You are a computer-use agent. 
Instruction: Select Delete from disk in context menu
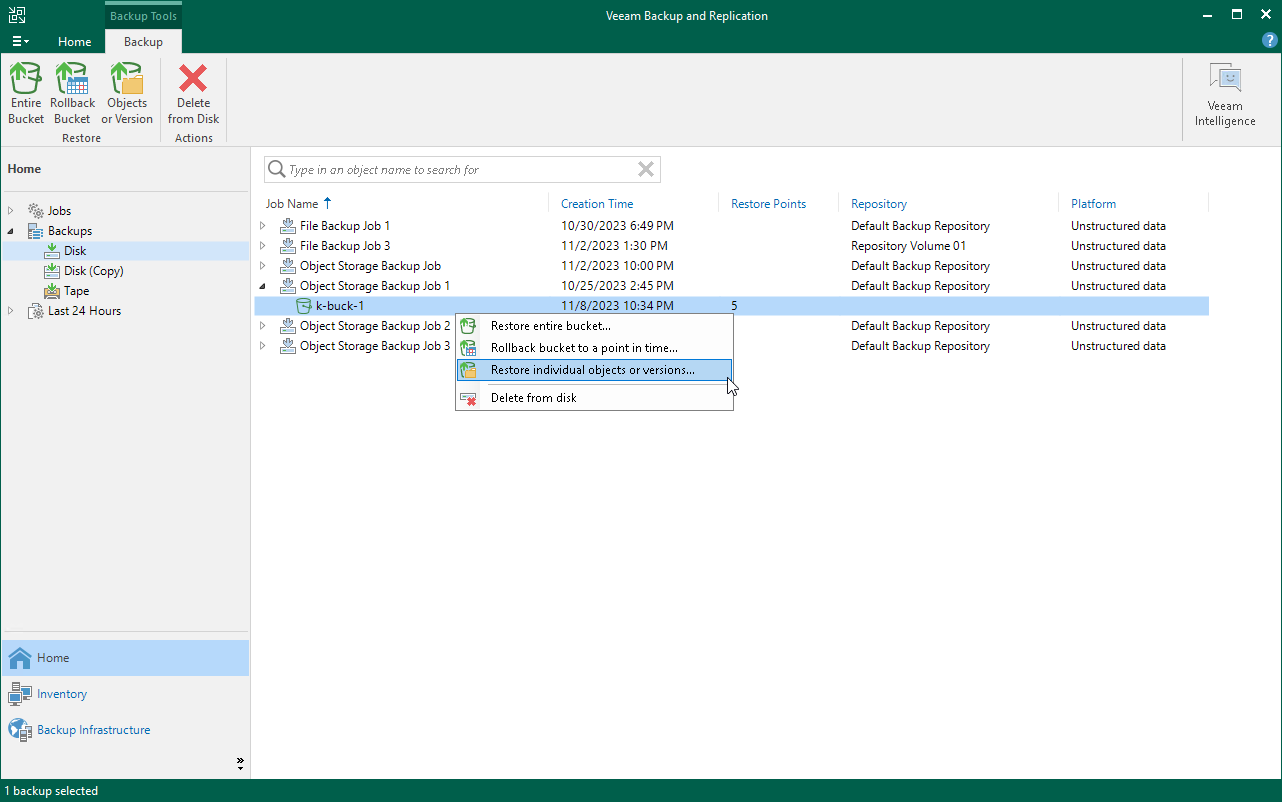point(532,397)
